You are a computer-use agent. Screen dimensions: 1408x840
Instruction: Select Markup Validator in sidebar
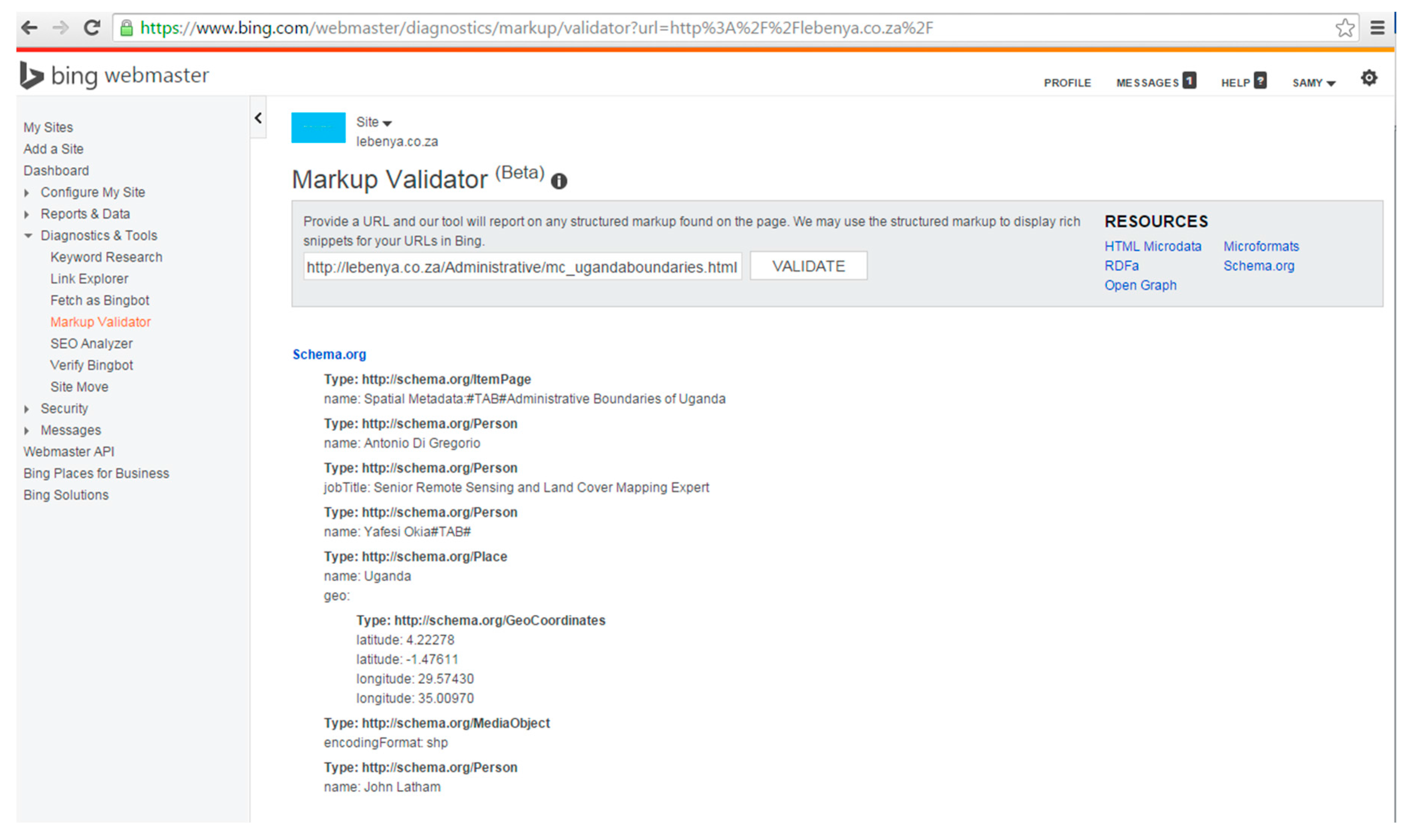click(101, 322)
